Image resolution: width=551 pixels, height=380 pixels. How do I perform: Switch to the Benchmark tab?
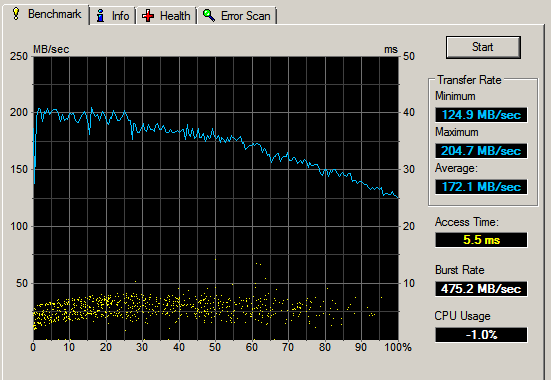coord(46,14)
